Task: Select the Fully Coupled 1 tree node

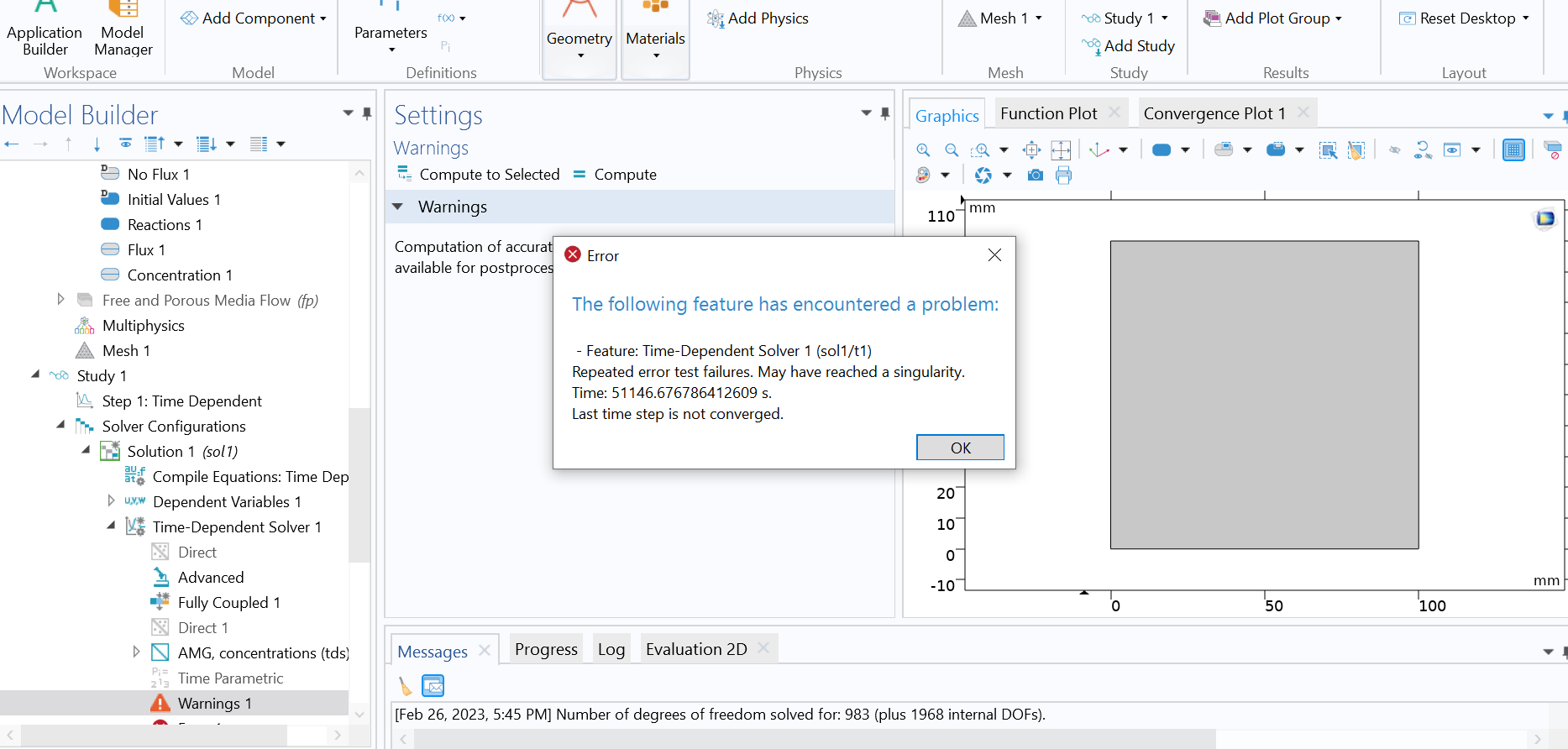Action: pos(228,603)
